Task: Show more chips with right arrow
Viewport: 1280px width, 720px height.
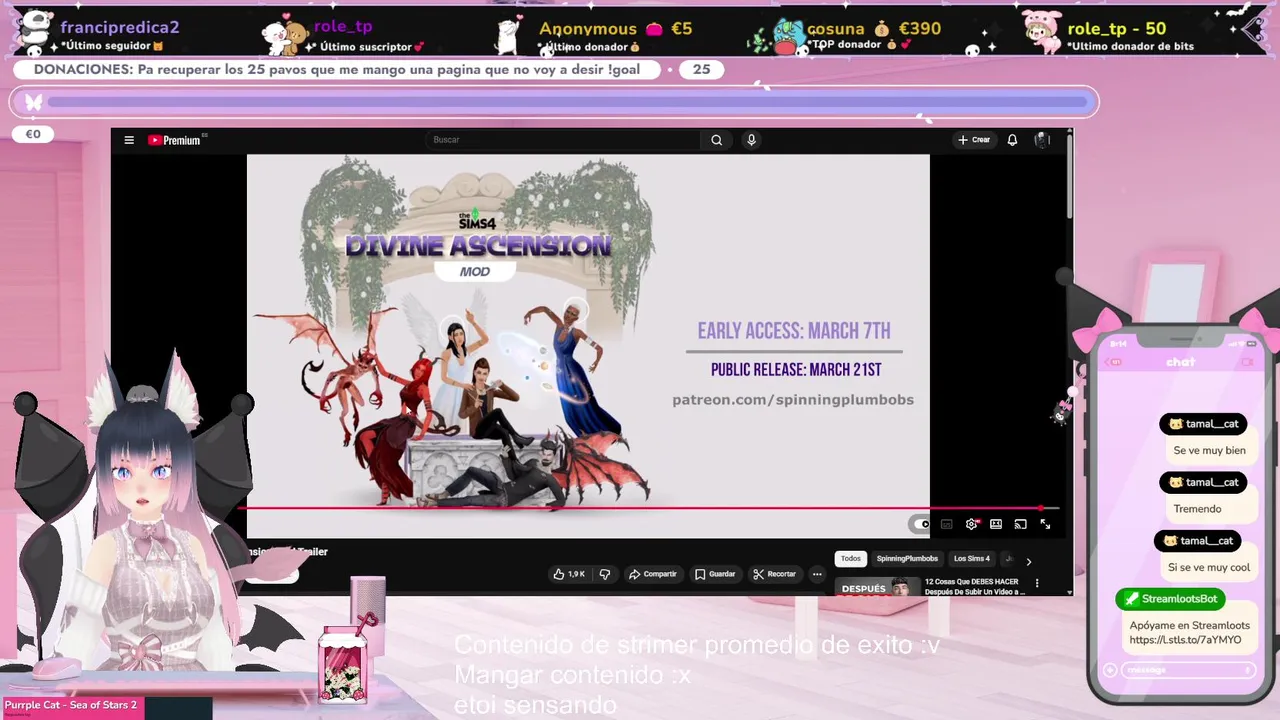Action: 1028,561
